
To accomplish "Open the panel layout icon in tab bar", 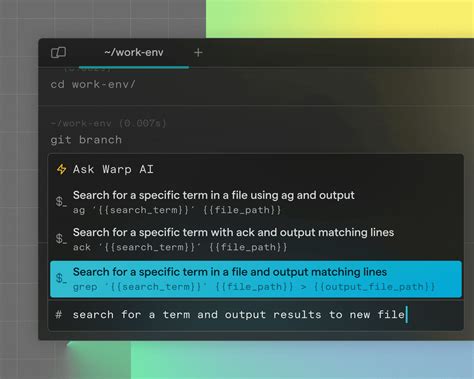I will coord(58,53).
